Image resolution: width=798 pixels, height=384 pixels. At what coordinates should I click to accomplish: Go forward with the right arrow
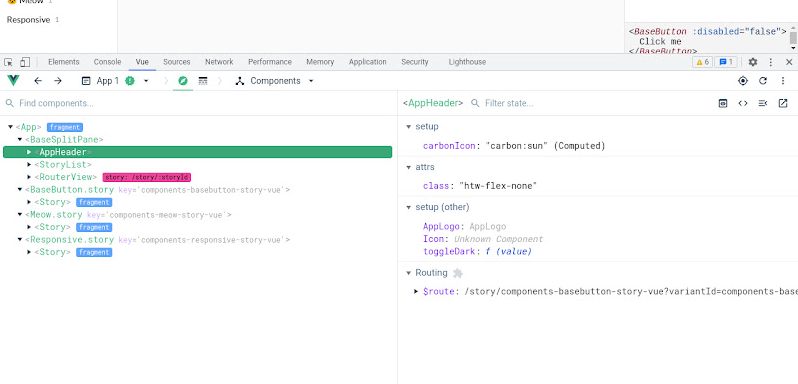58,81
